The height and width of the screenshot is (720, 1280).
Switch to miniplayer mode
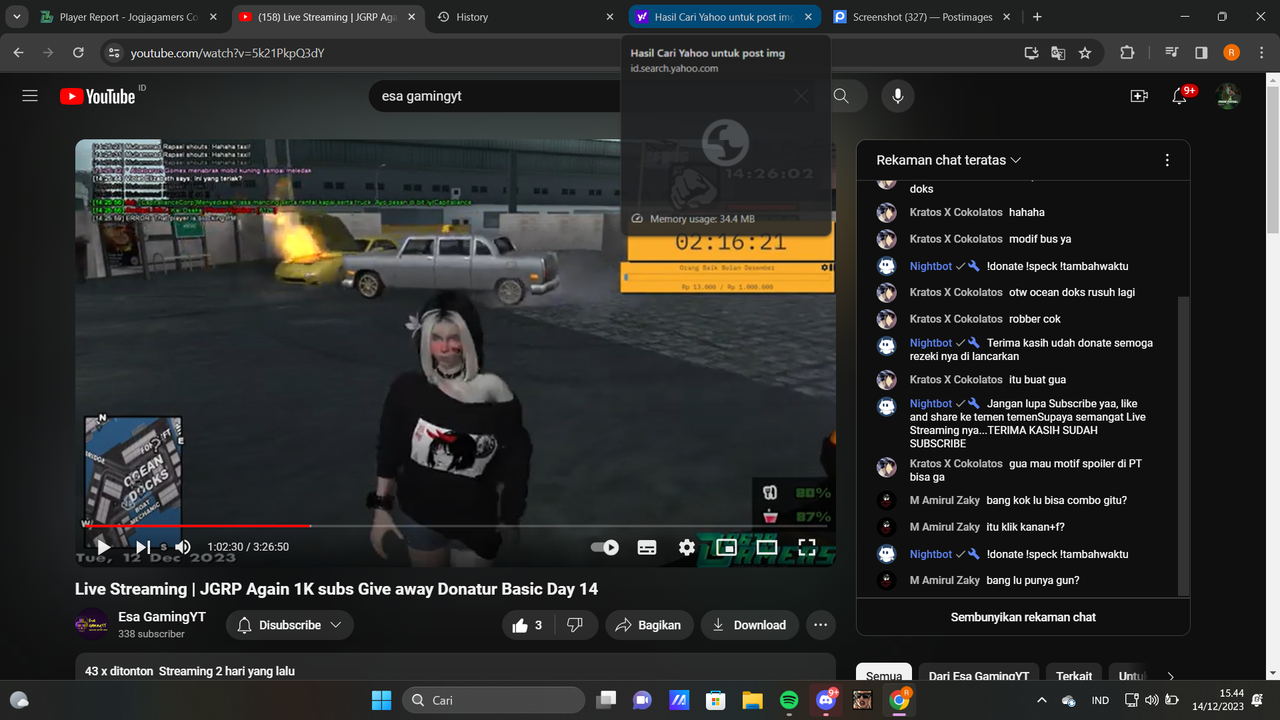pyautogui.click(x=727, y=547)
